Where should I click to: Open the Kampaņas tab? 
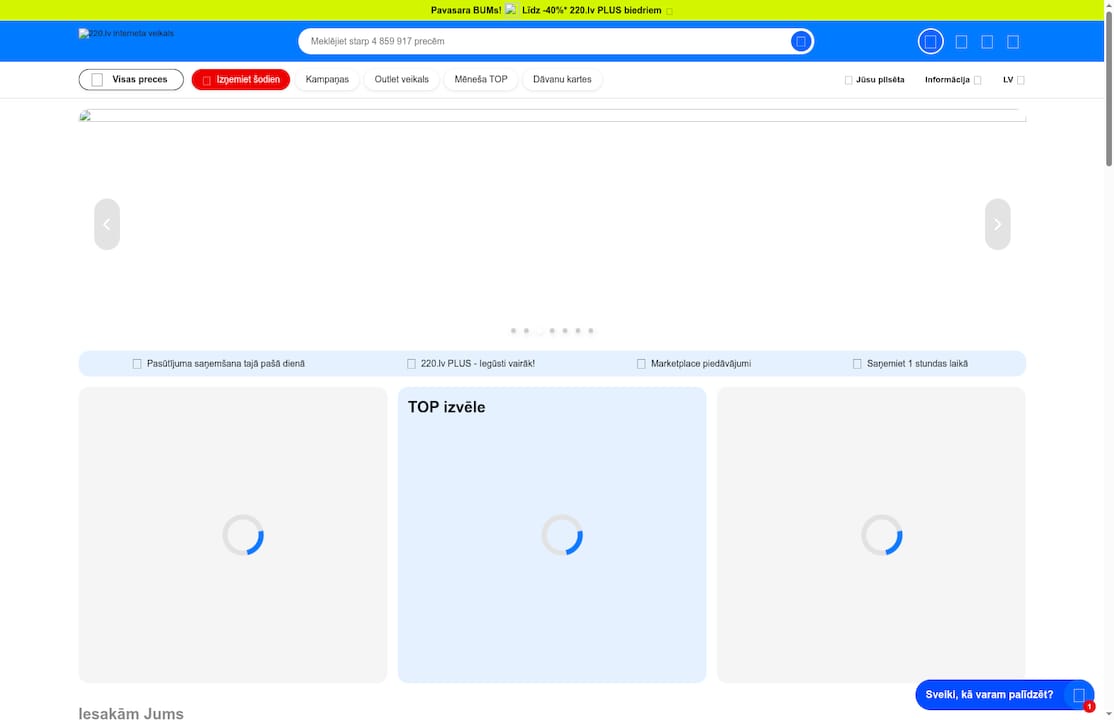(x=327, y=80)
